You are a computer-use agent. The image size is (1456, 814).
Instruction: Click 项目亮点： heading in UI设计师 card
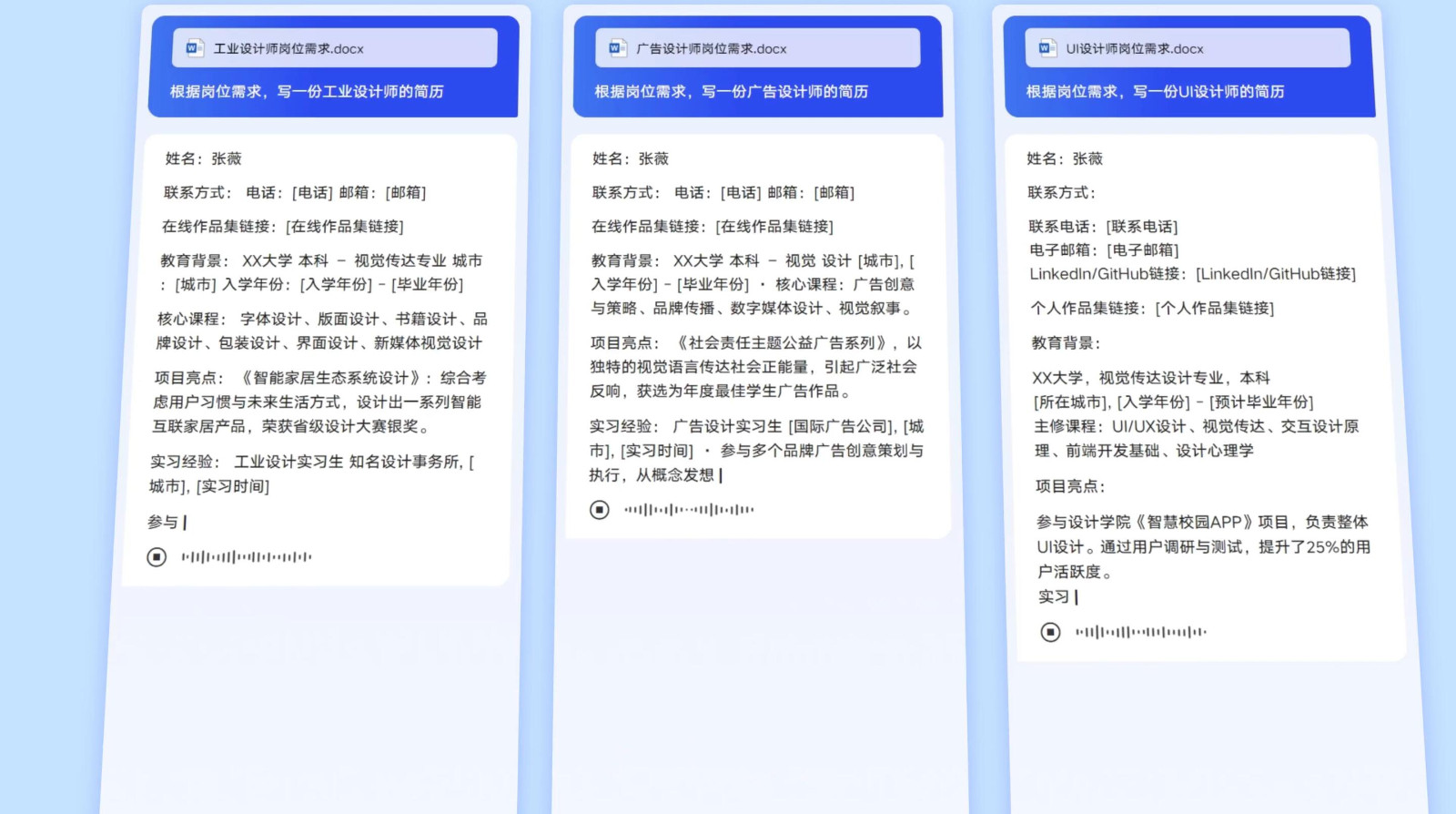tap(1070, 486)
